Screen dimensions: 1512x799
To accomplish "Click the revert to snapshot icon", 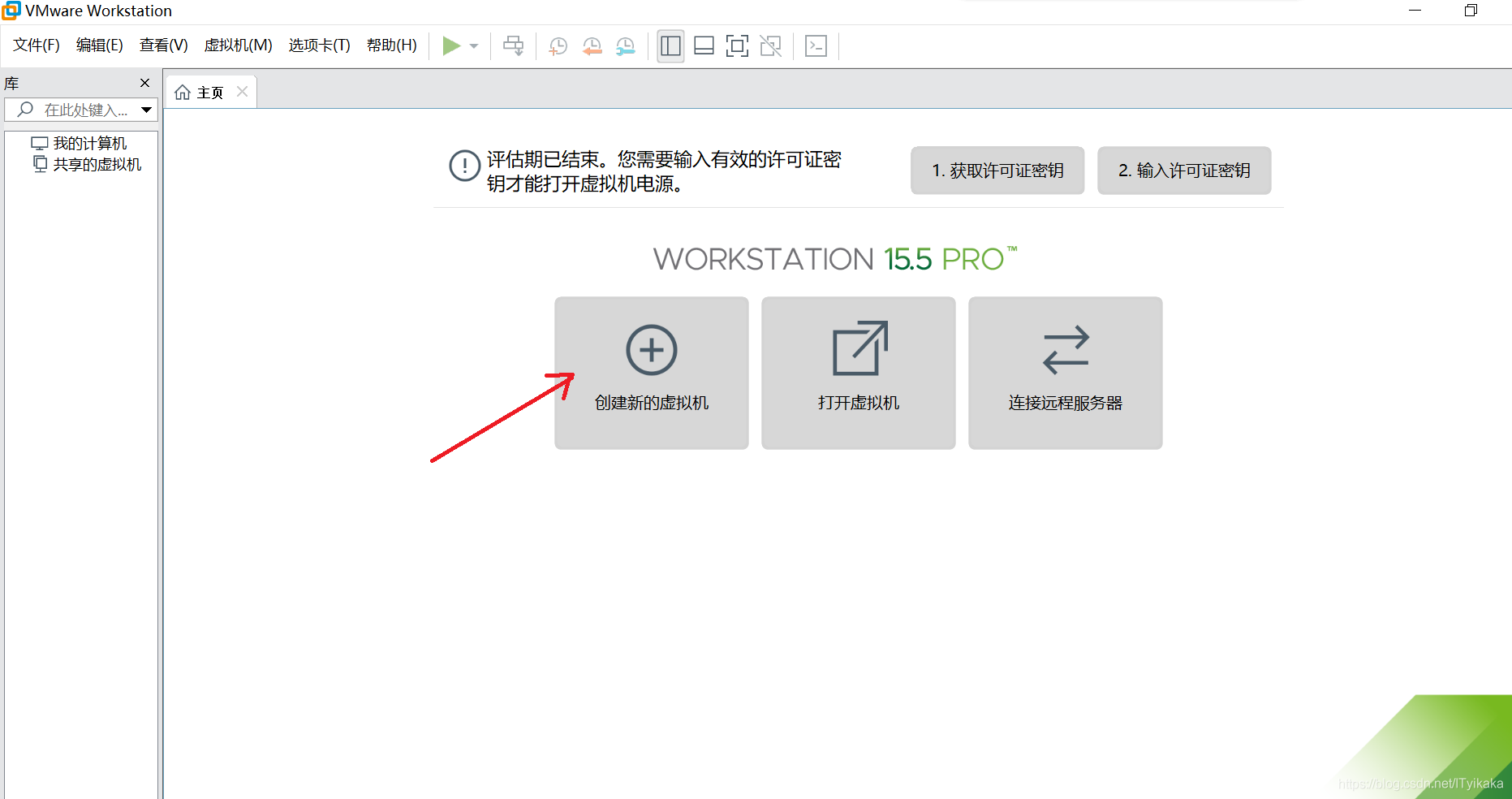I will (x=592, y=46).
